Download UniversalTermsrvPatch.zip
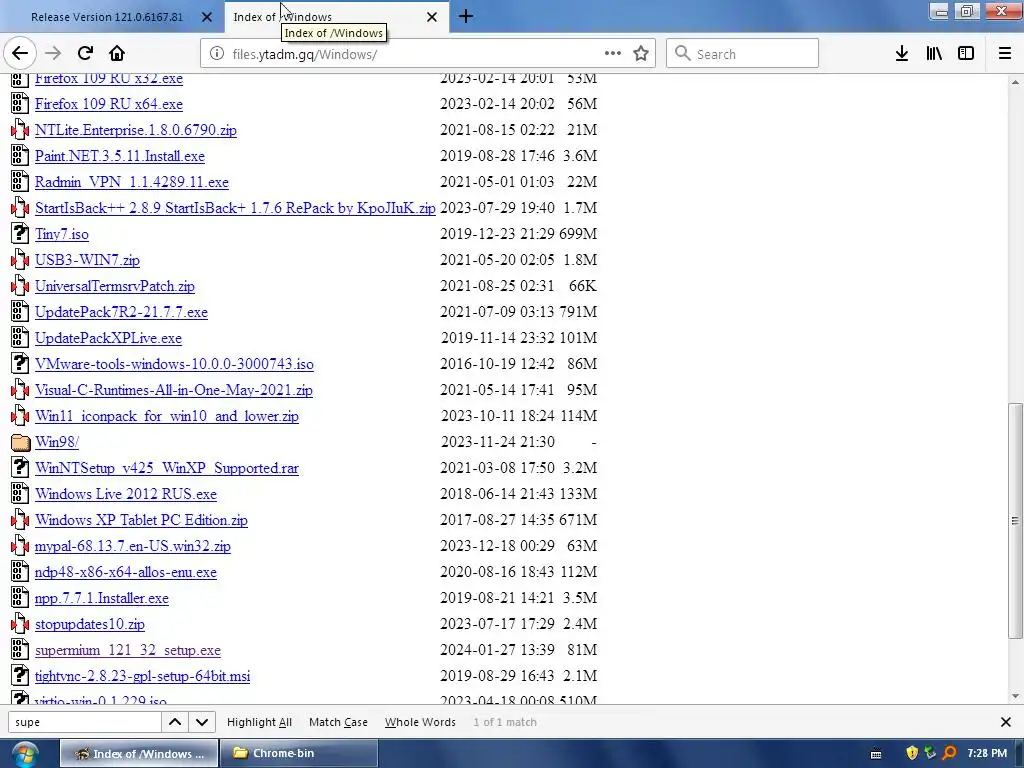This screenshot has width=1024, height=768. point(115,286)
